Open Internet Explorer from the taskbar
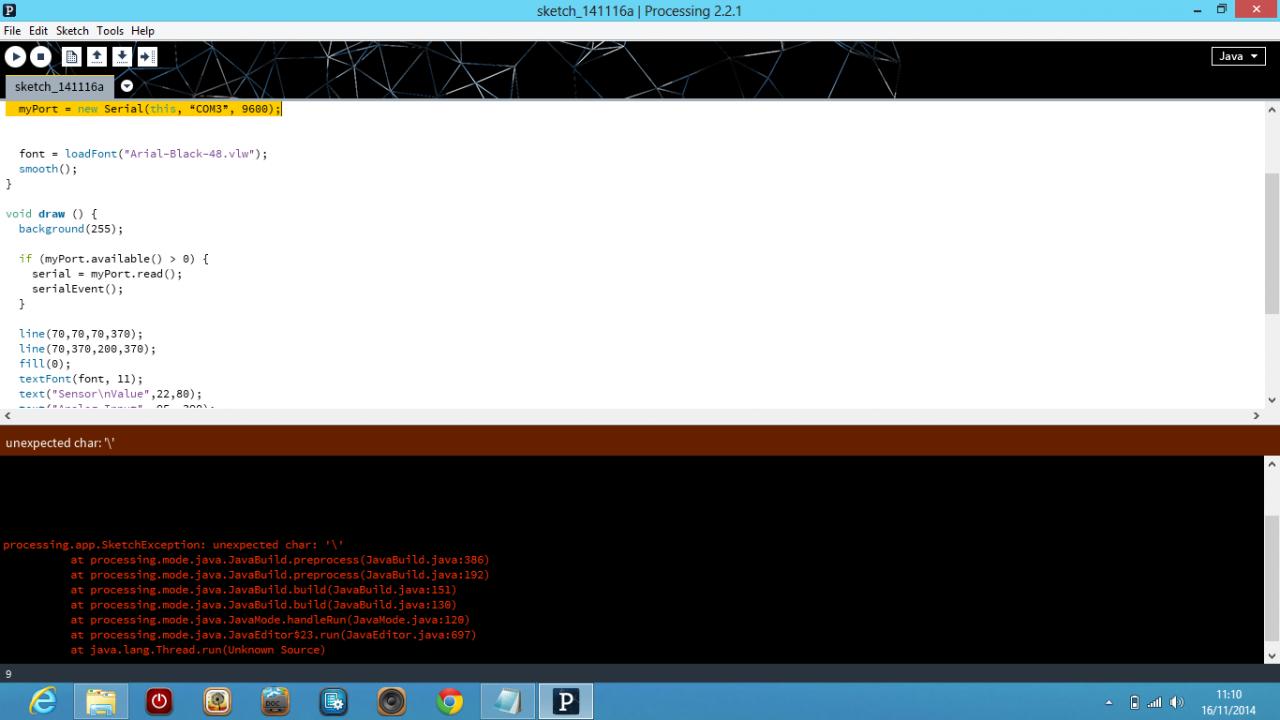 [x=43, y=702]
